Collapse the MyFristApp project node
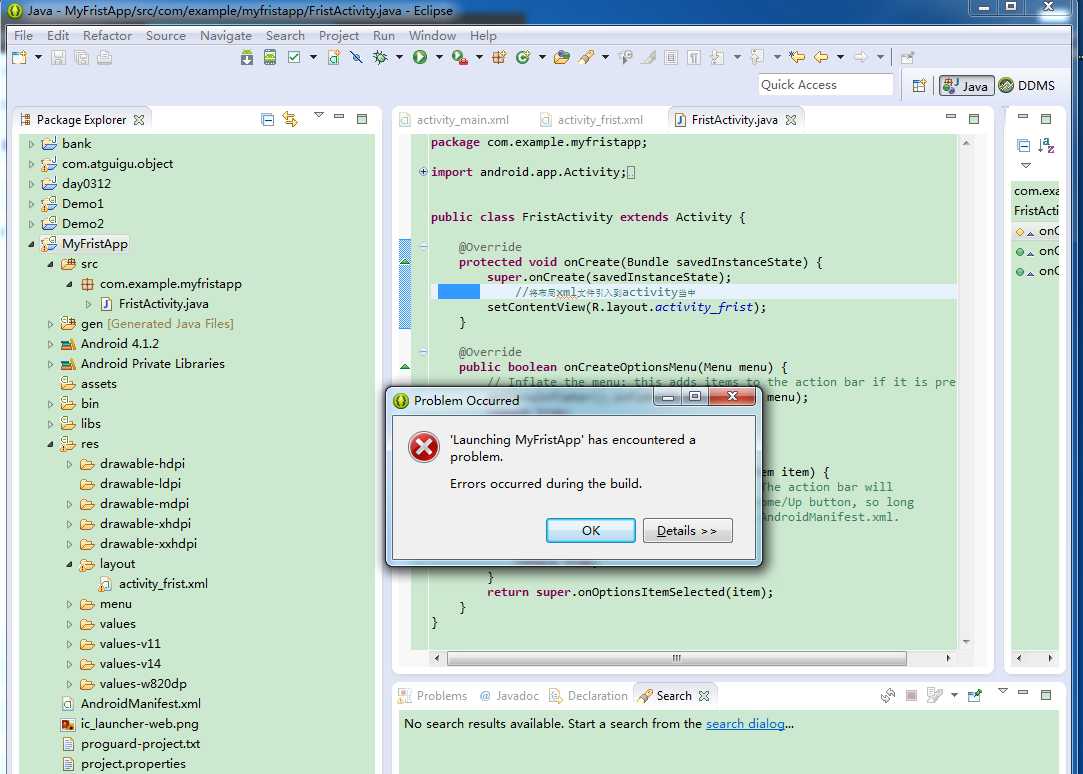 [x=31, y=244]
